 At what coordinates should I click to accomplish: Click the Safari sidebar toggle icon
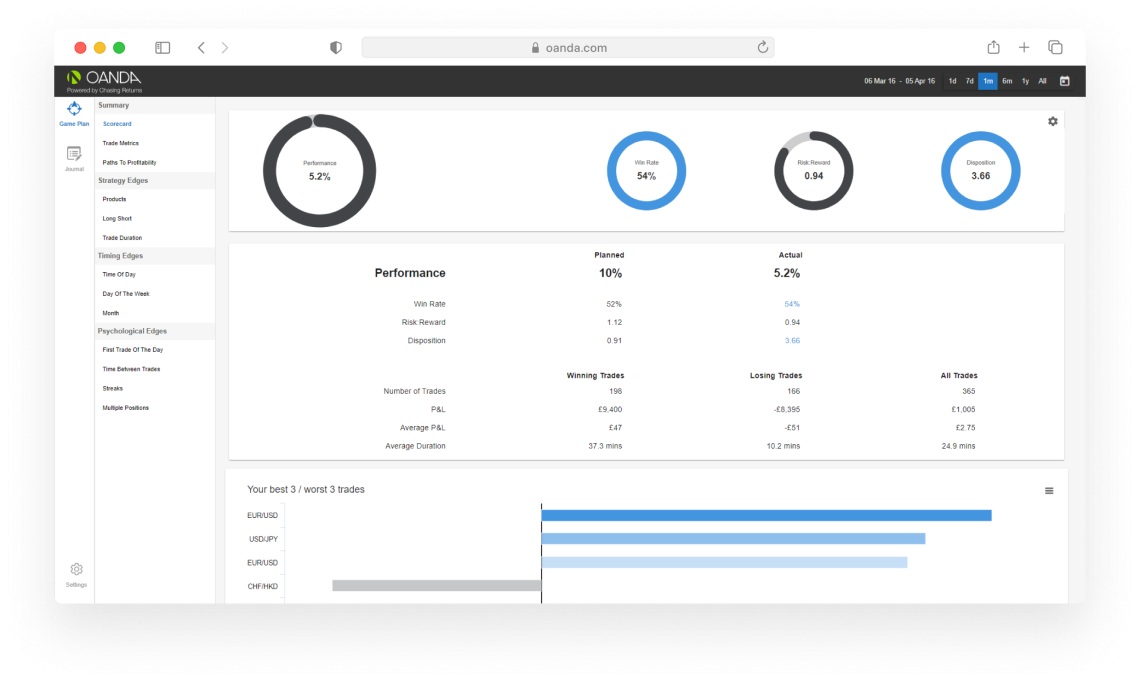point(163,48)
